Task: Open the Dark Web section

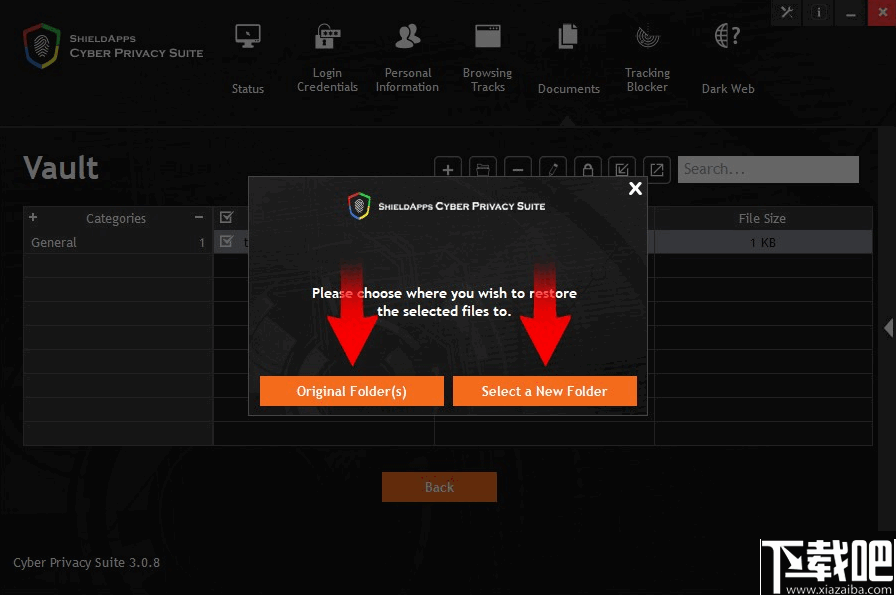Action: tap(728, 58)
